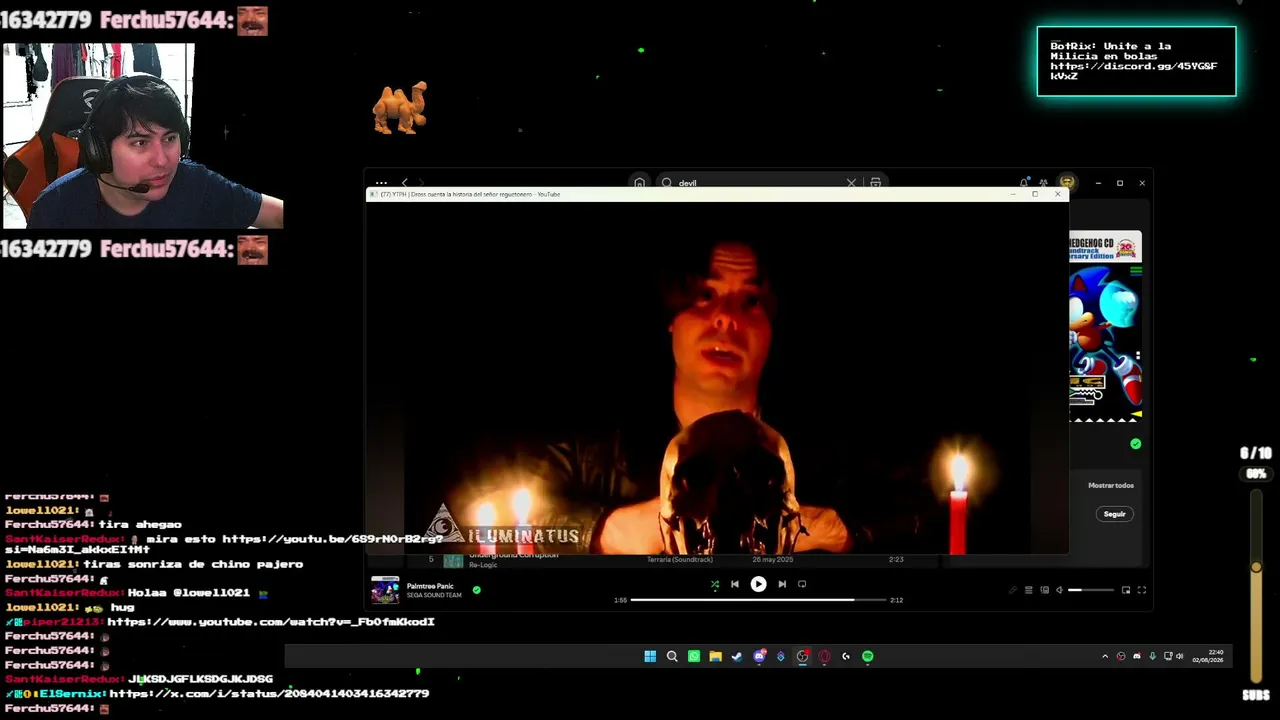Viewport: 1280px width, 720px height.
Task: Open Steam from the taskbar
Action: pyautogui.click(x=737, y=656)
